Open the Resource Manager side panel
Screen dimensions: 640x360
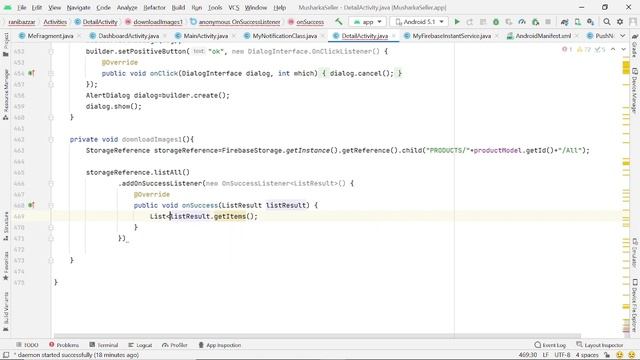click(x=6, y=94)
